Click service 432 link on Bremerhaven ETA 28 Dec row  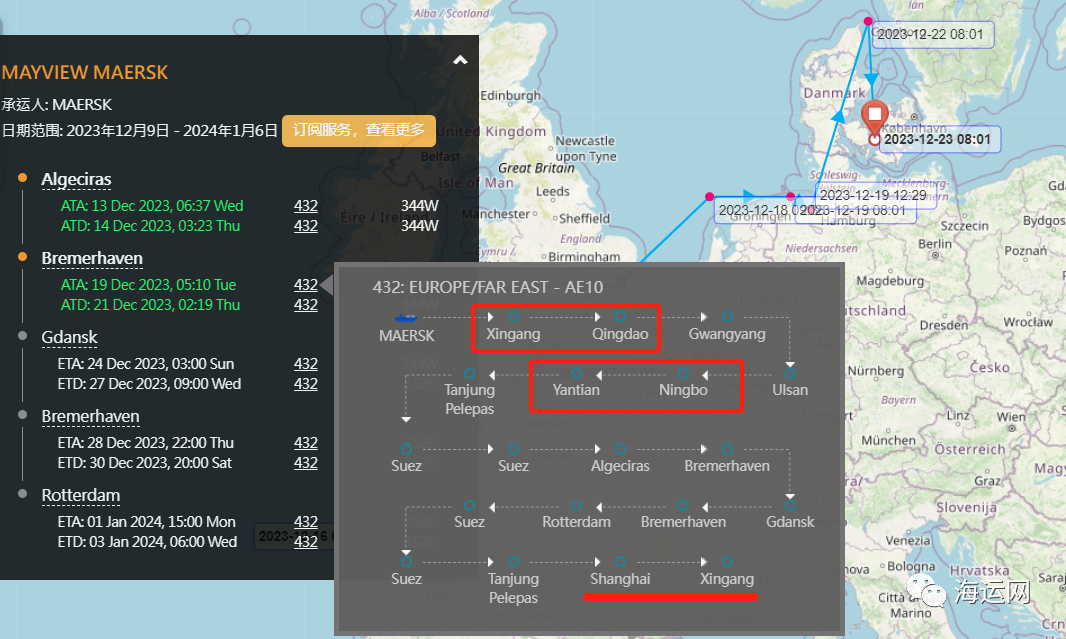coord(306,443)
